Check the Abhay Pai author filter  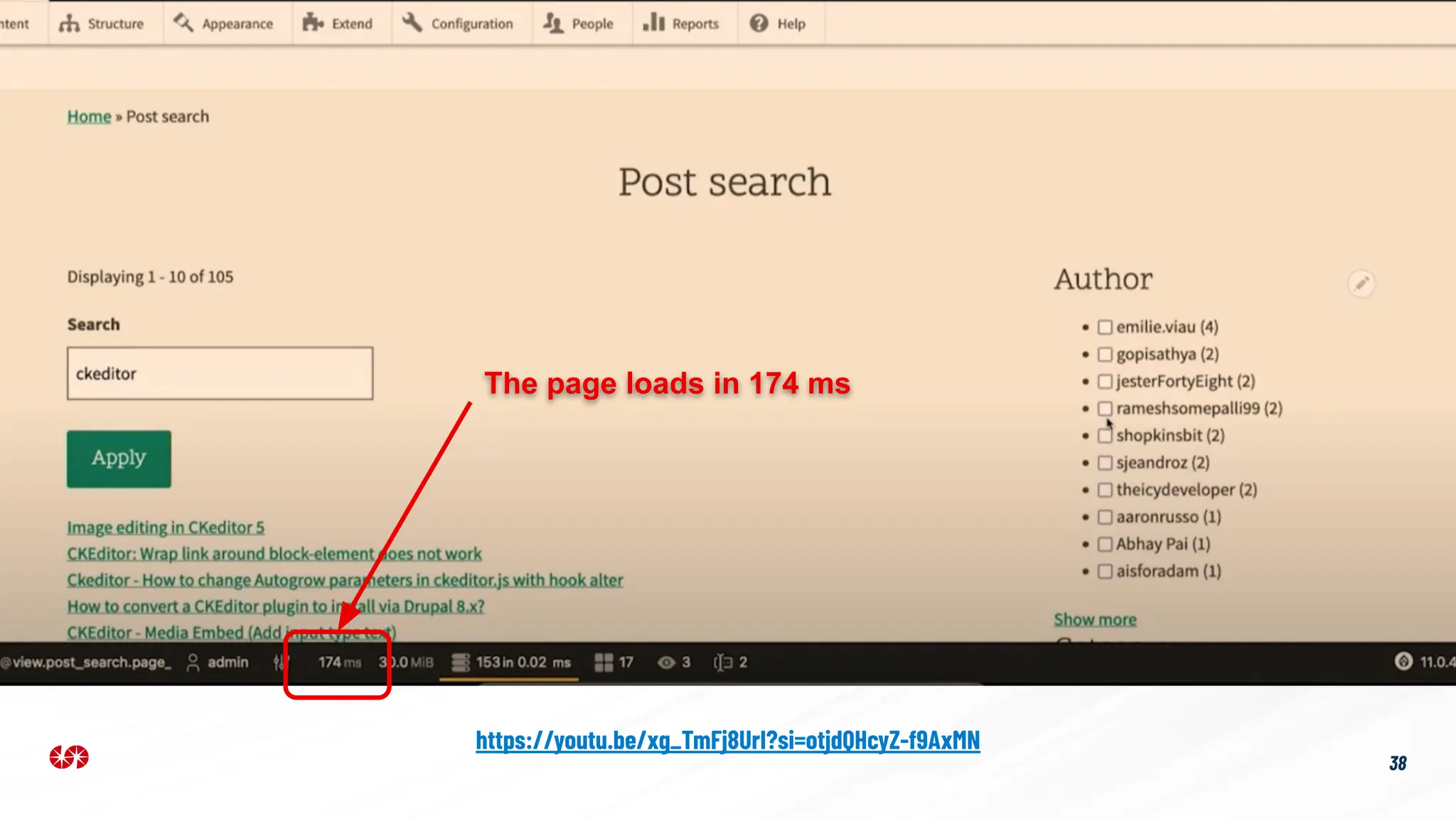click(x=1105, y=544)
